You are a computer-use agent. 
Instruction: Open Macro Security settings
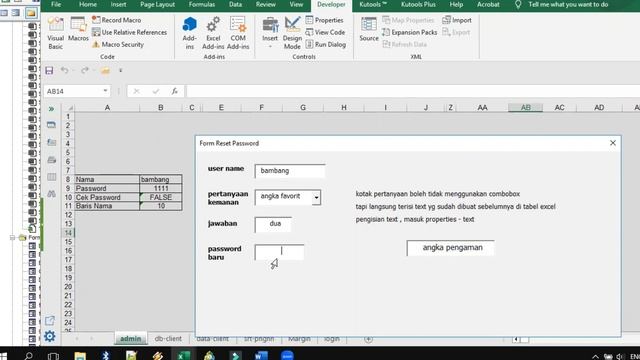[118, 44]
